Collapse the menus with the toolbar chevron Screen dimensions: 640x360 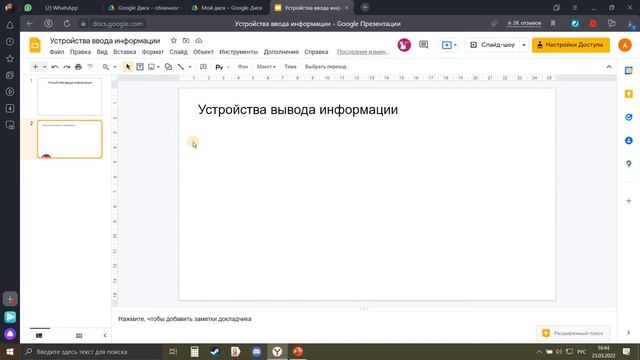tap(609, 67)
